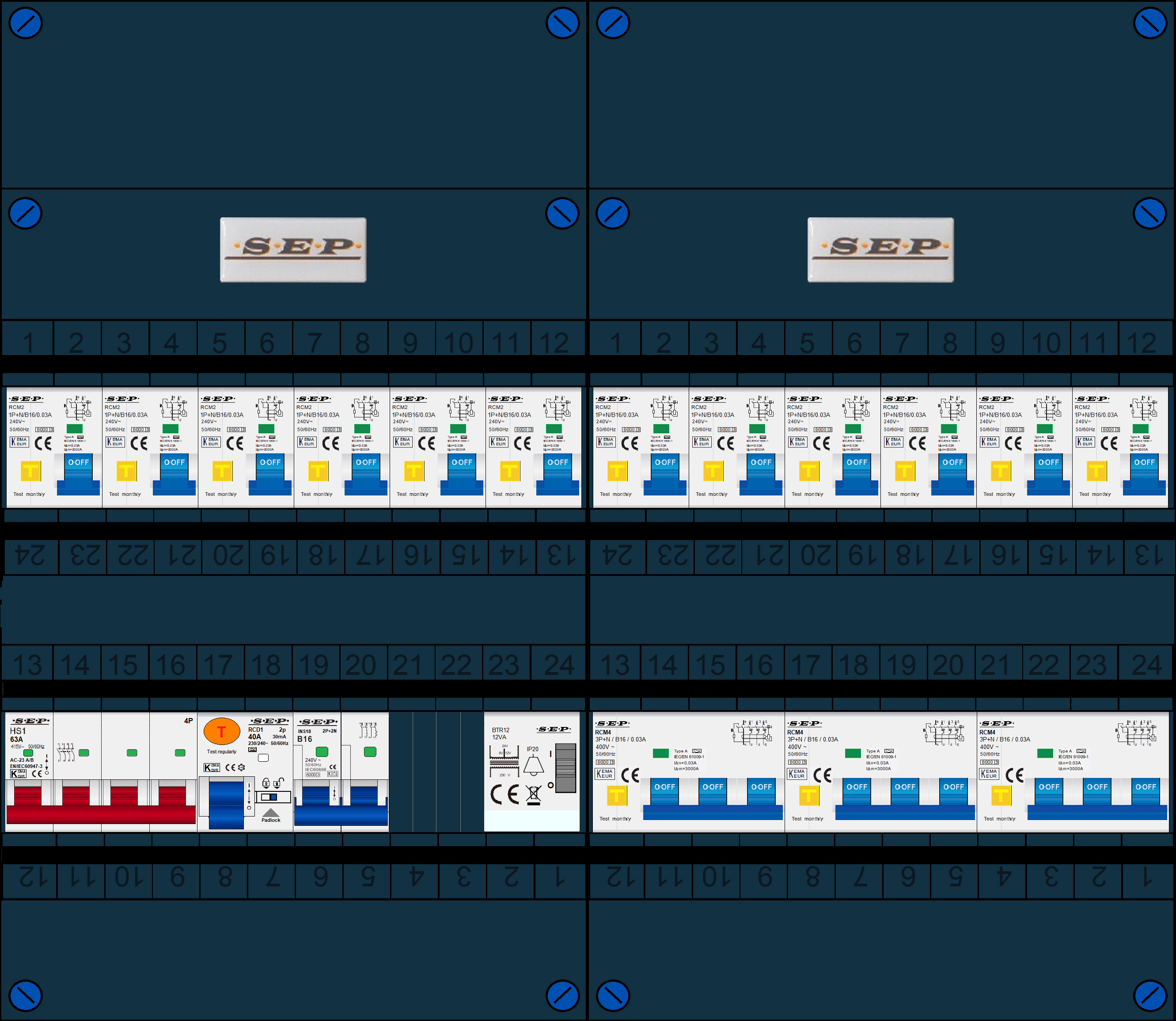Click CE mark on first right-panel RCM2

click(630, 443)
